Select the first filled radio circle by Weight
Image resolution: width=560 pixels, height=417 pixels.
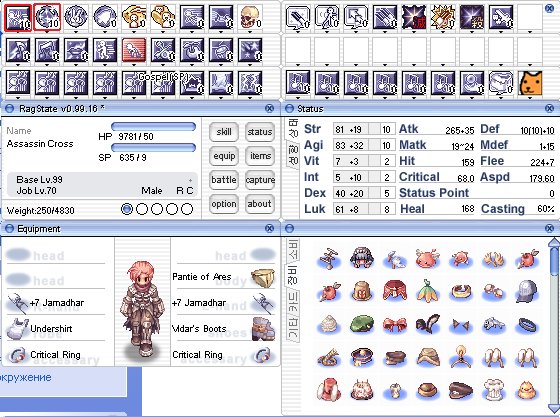coord(127,209)
